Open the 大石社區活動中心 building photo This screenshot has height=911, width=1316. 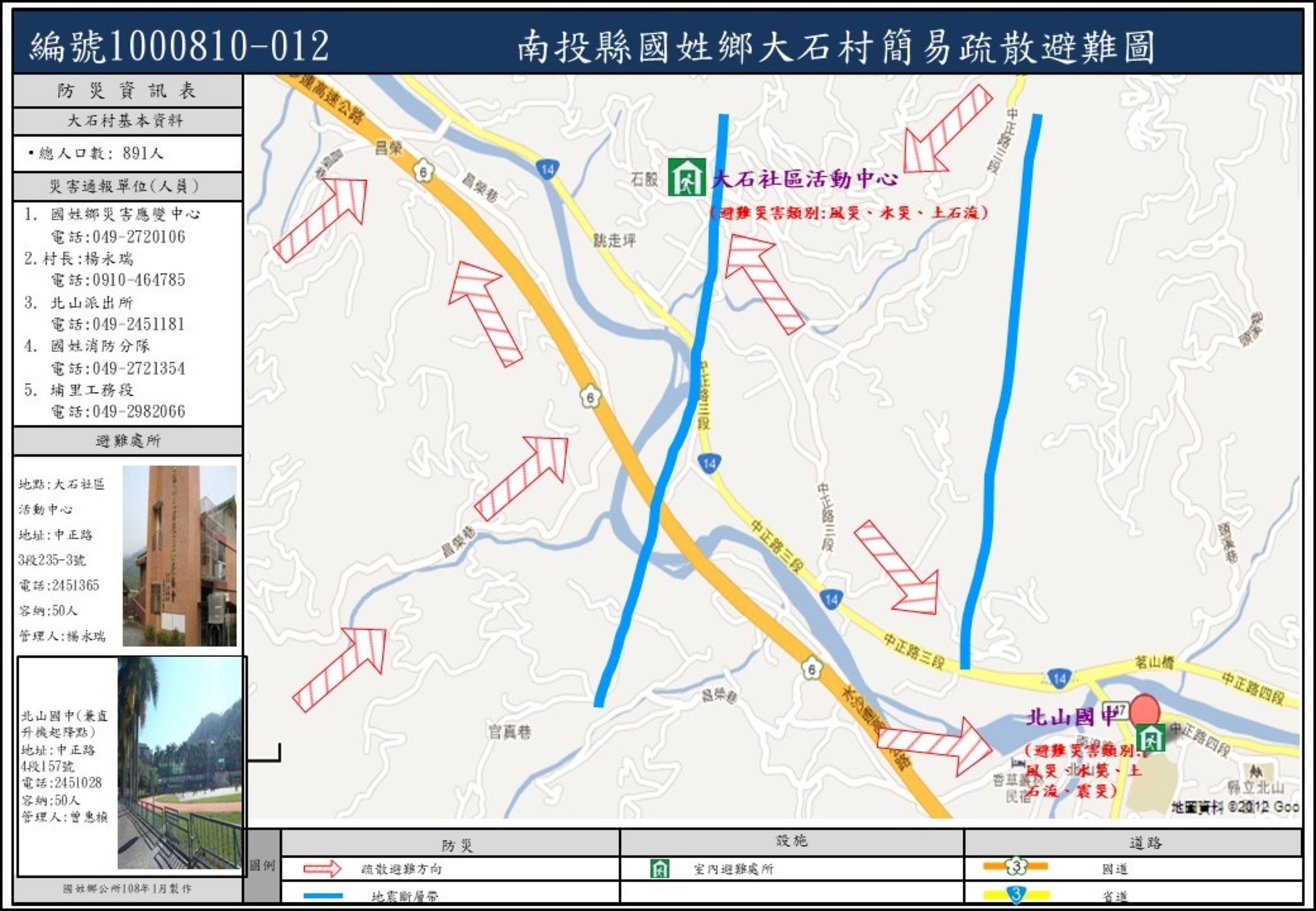[179, 556]
